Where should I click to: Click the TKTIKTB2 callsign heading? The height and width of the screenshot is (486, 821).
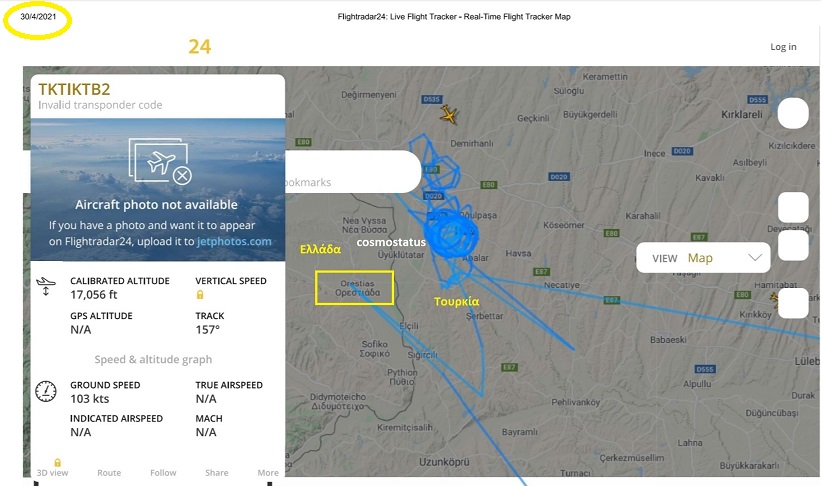point(74,89)
